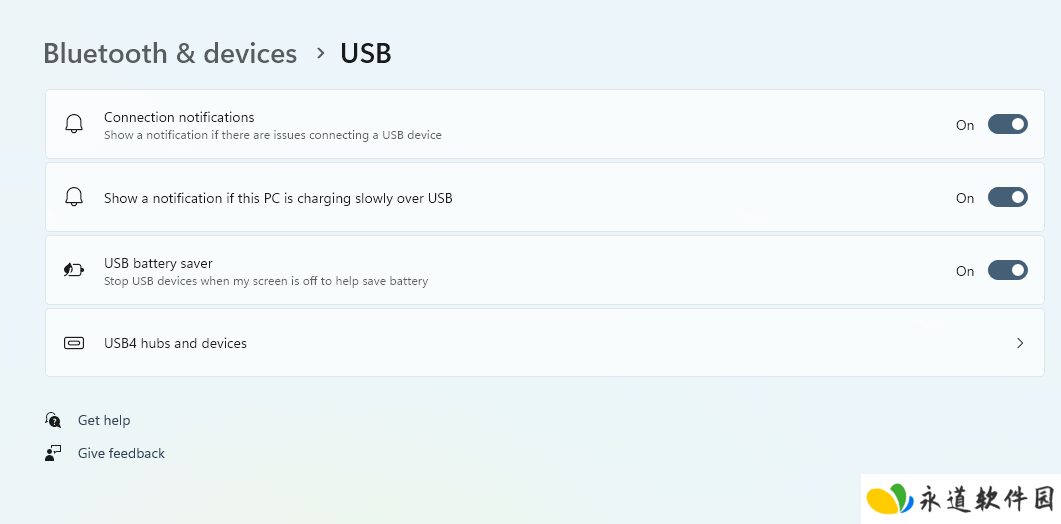The width and height of the screenshot is (1061, 524).
Task: Turn off the Connection notifications toggle
Action: tap(1008, 124)
